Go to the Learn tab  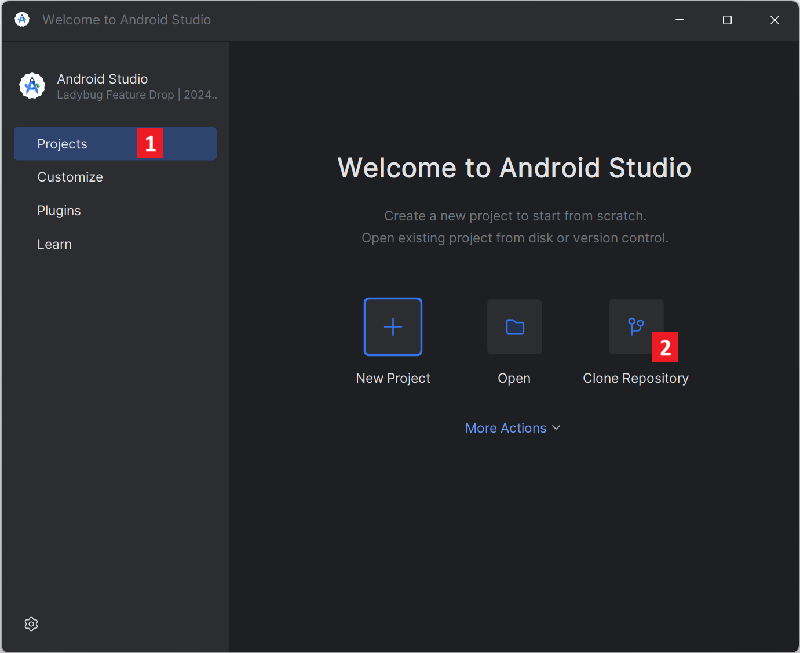[x=115, y=244]
